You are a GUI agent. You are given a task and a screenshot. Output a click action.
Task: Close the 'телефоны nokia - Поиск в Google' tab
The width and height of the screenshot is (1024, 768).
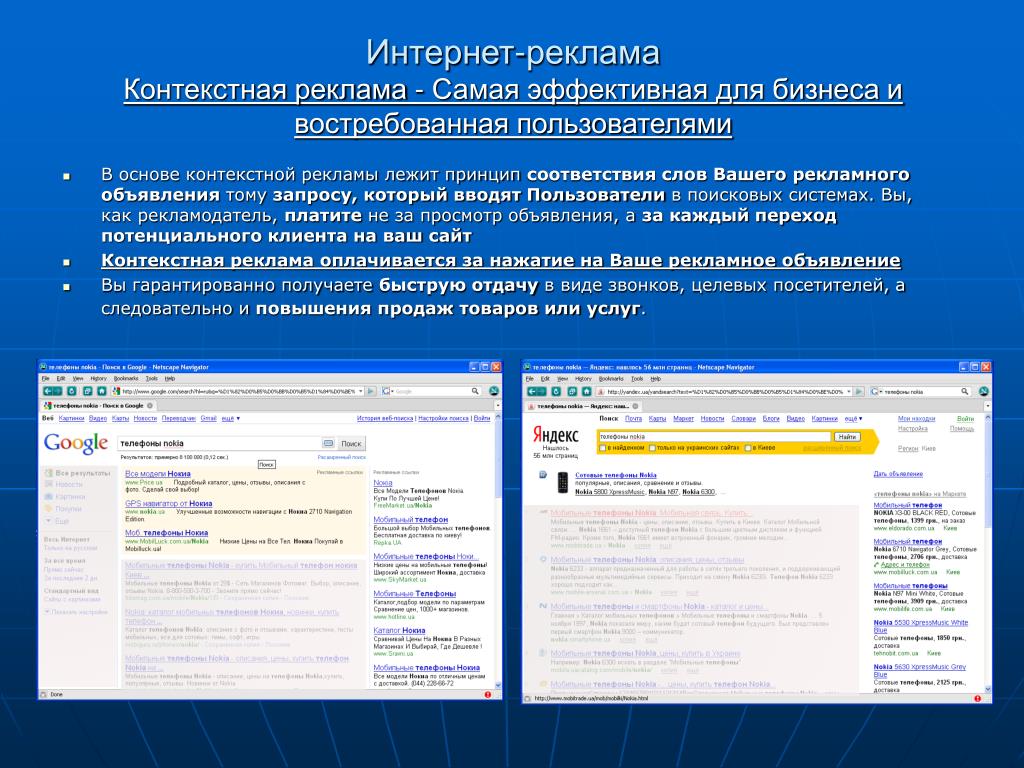(x=150, y=406)
